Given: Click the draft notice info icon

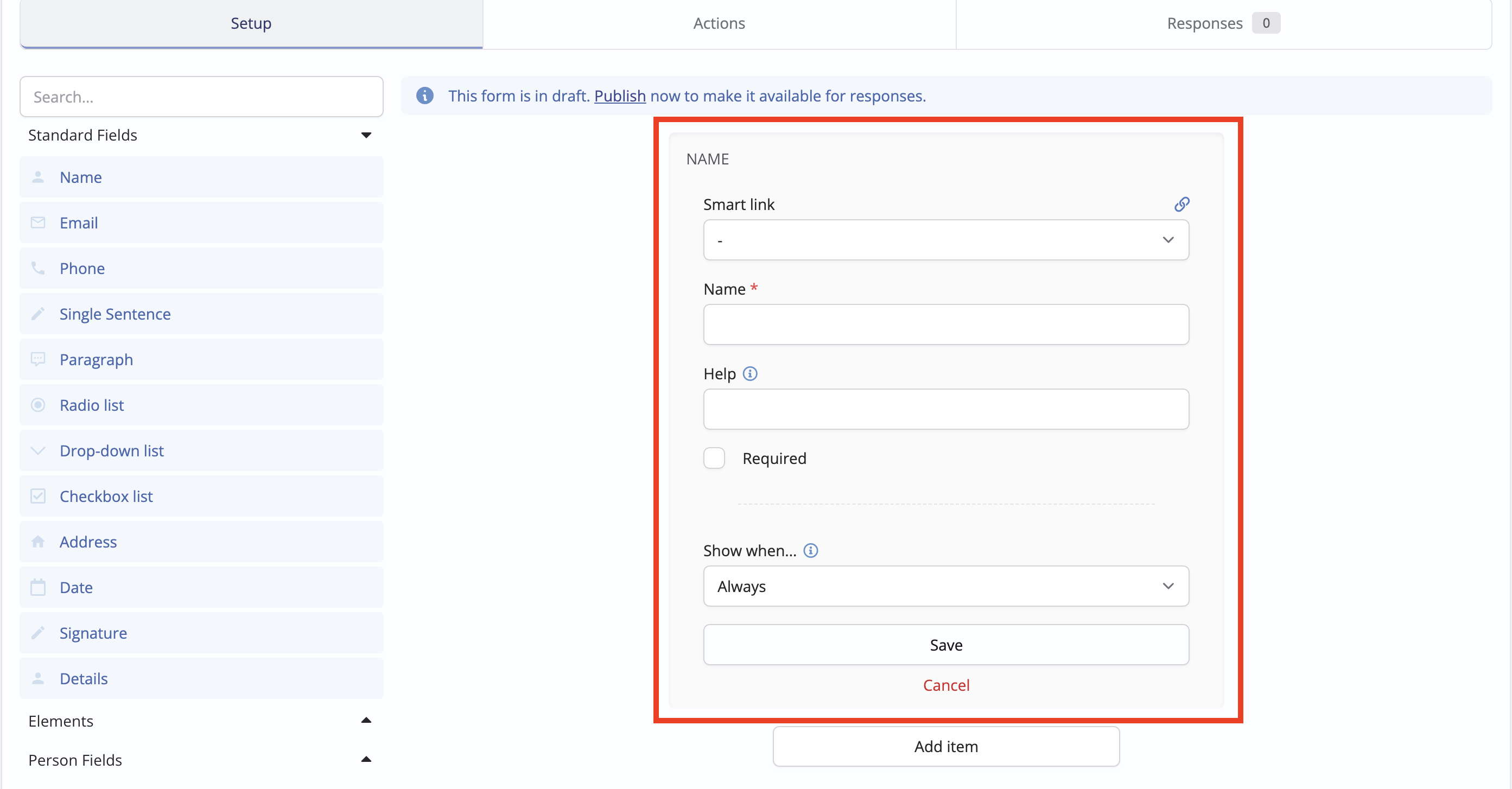Looking at the screenshot, I should [424, 96].
